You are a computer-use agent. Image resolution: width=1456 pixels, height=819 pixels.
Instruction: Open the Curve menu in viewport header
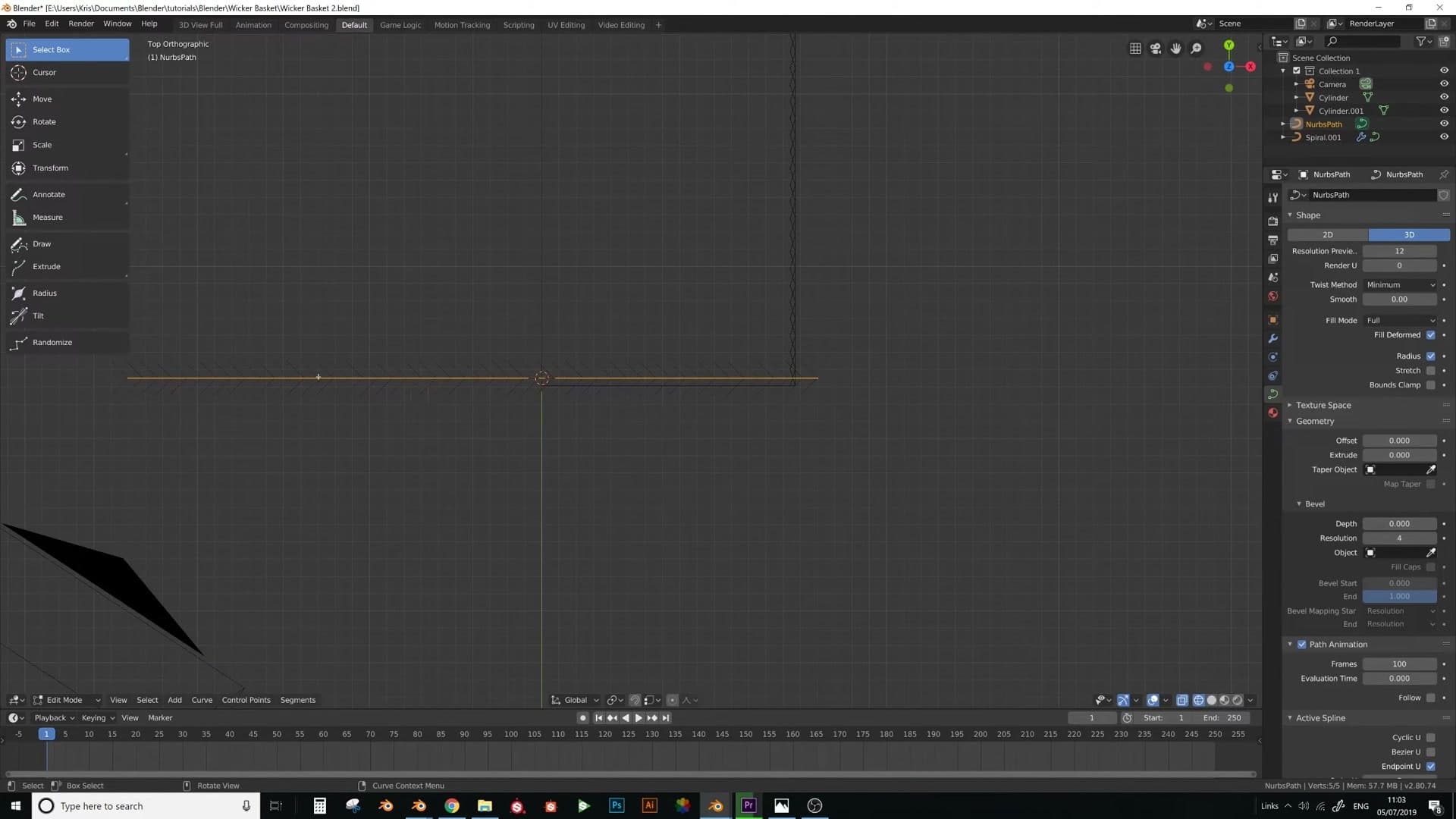(202, 701)
